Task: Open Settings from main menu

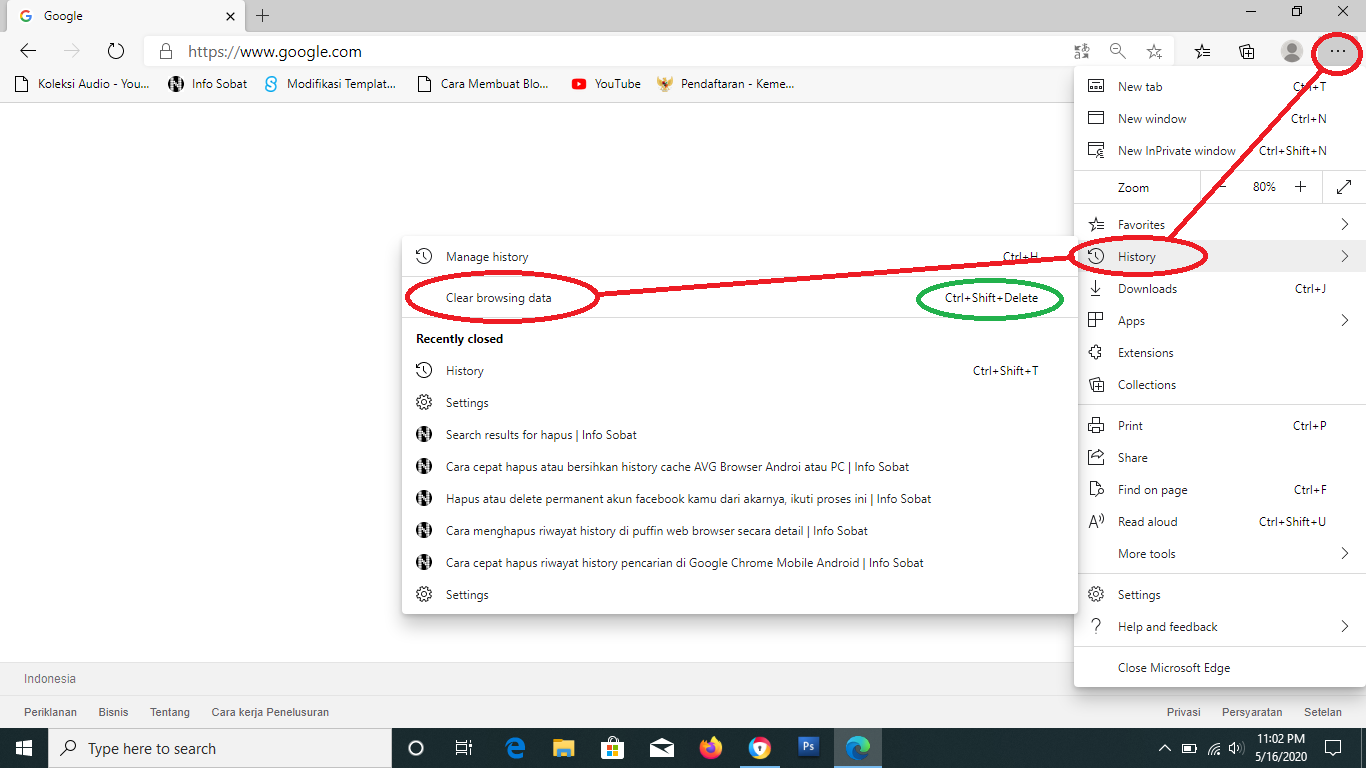Action: click(x=1219, y=595)
